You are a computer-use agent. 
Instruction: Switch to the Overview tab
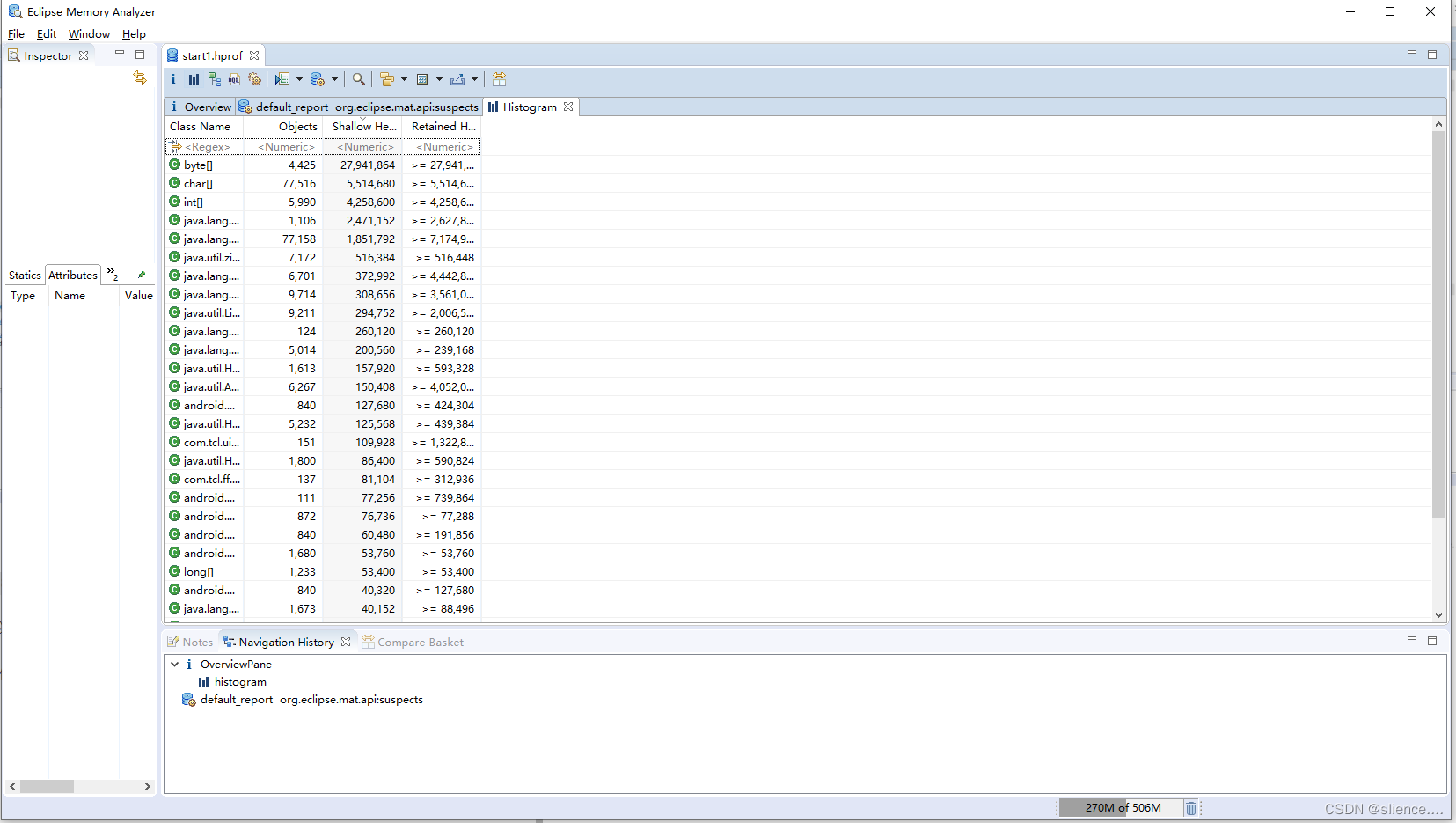[200, 107]
